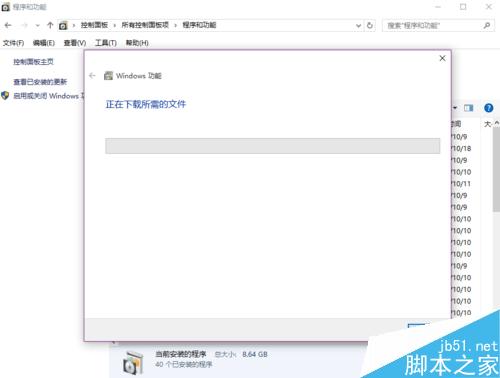
Task: Select 程序和功能 breadcrumb segment
Action: tap(199, 25)
